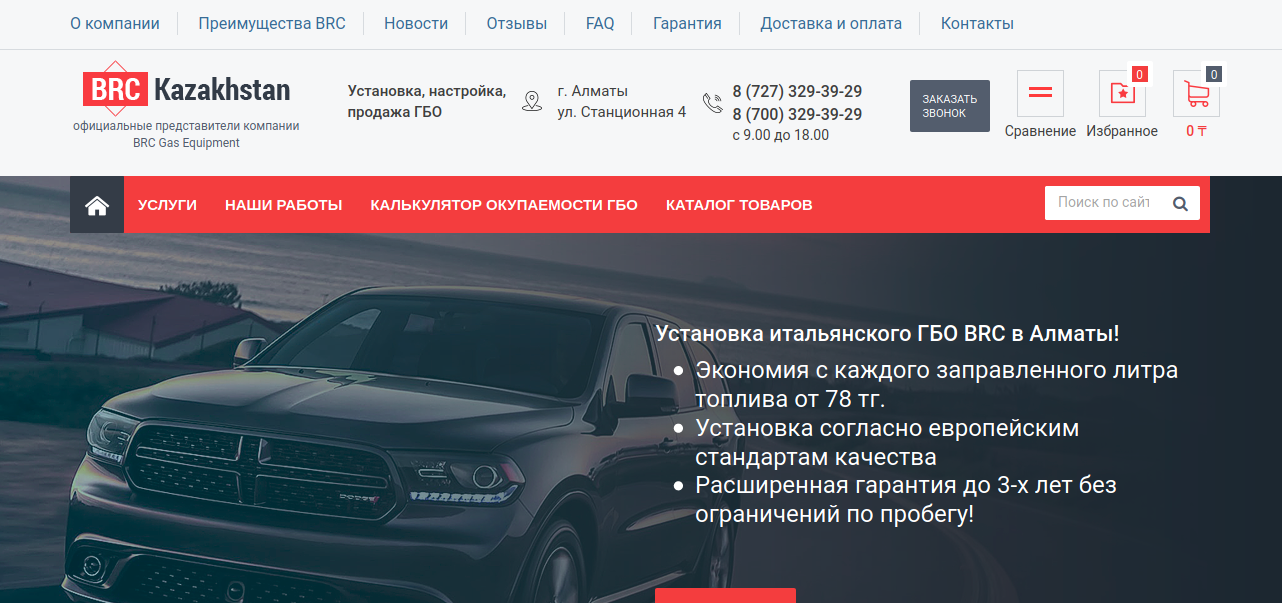Click the home icon in red navbar
The image size is (1282, 603).
[97, 205]
